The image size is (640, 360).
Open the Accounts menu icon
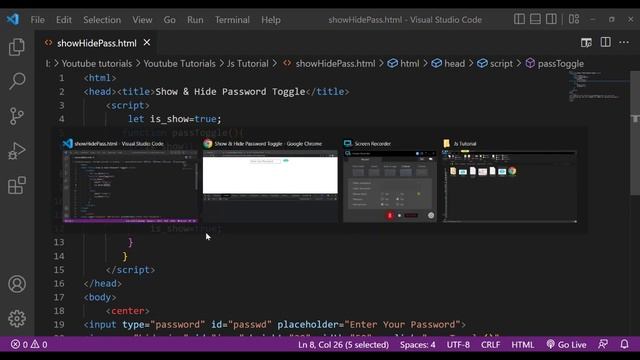click(x=17, y=284)
